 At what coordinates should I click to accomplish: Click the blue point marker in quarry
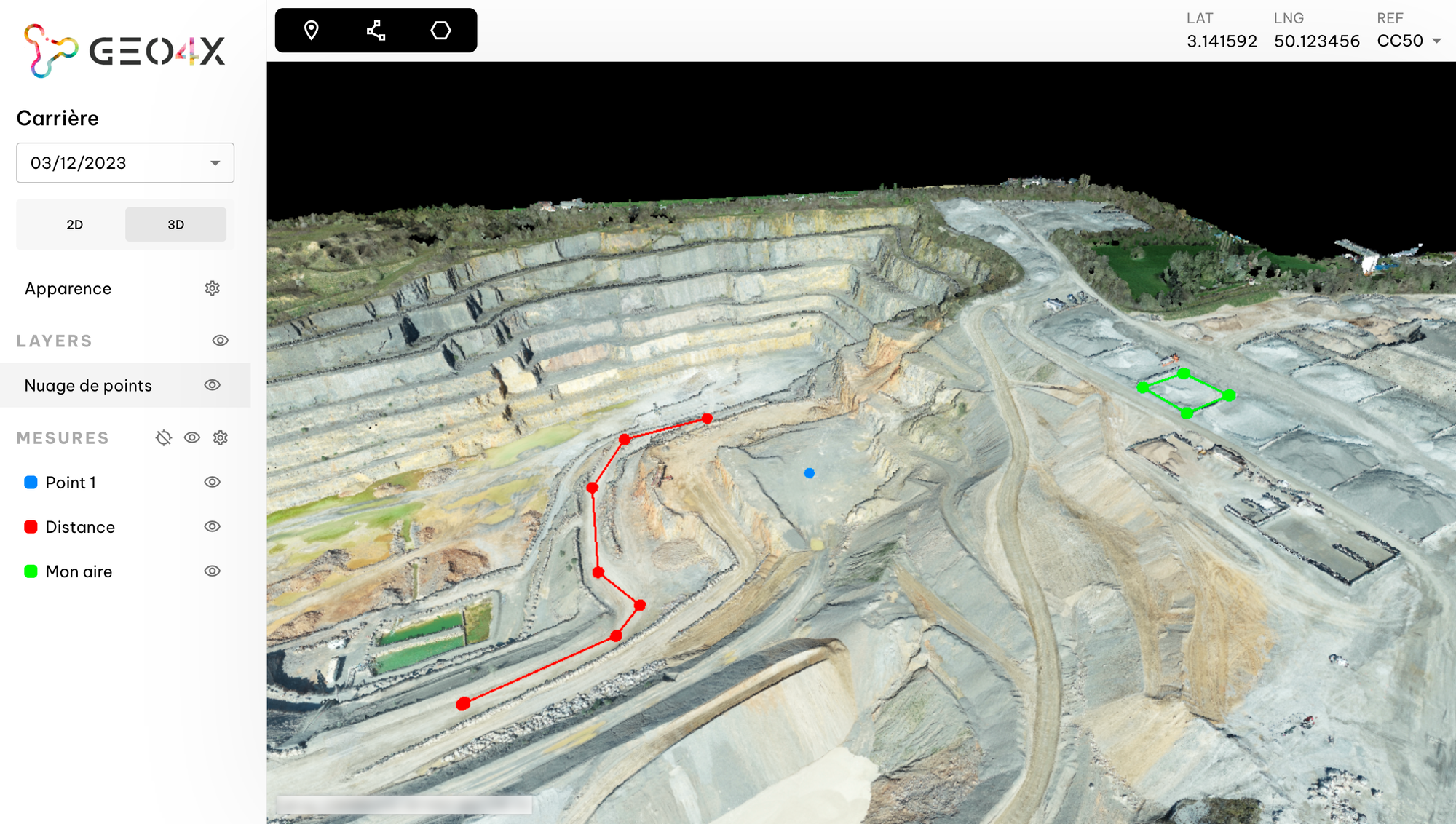pyautogui.click(x=809, y=473)
